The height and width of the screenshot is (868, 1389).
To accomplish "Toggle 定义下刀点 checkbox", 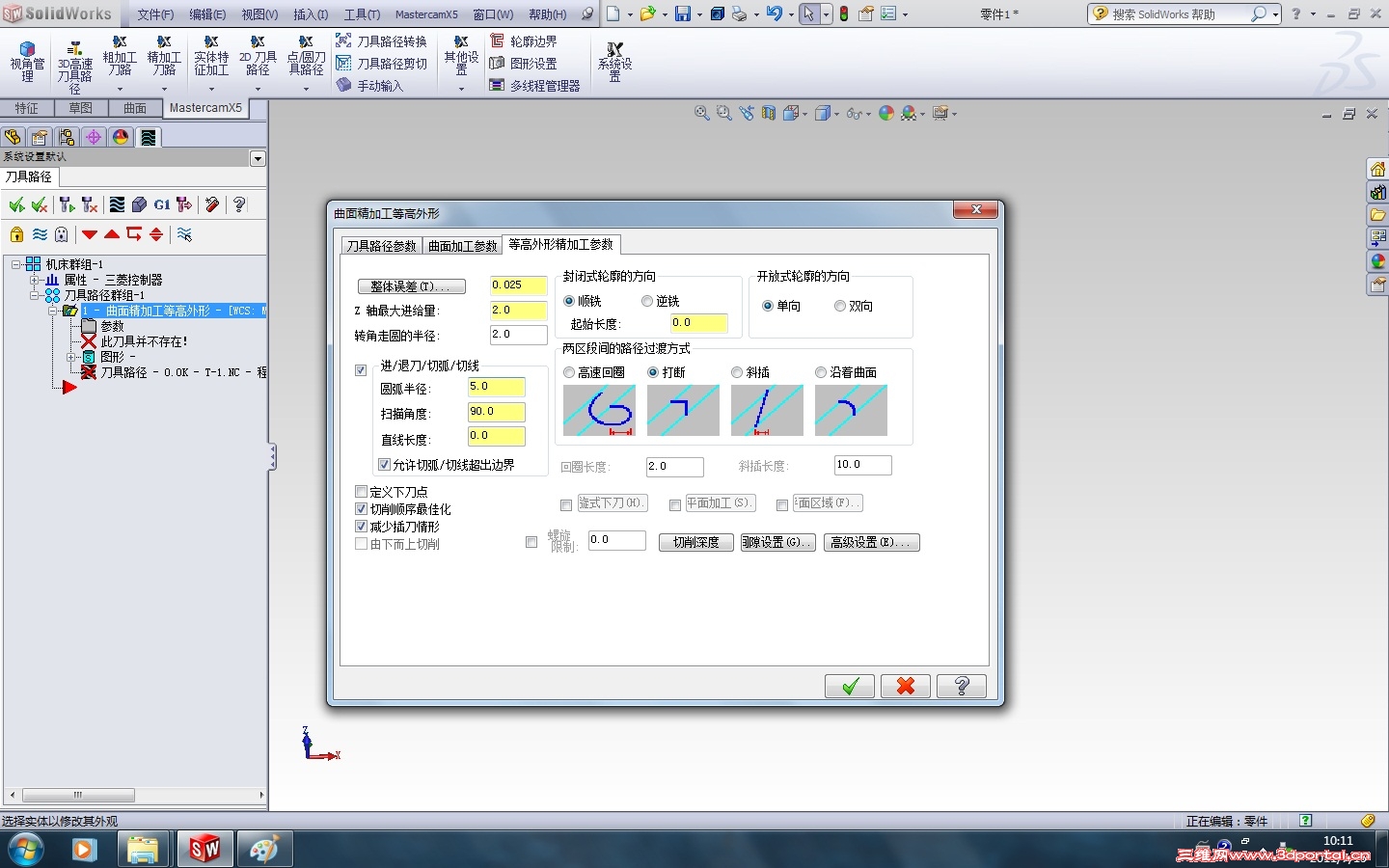I will (x=361, y=492).
